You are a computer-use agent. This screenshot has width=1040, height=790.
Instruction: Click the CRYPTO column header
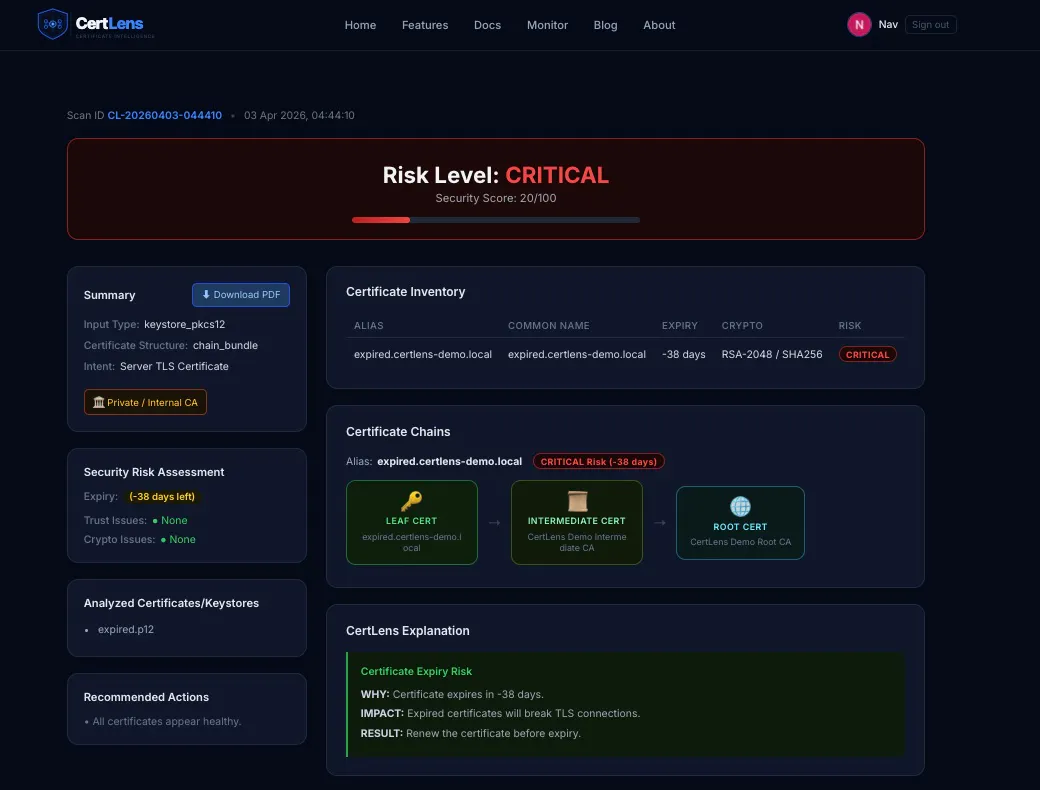point(742,326)
